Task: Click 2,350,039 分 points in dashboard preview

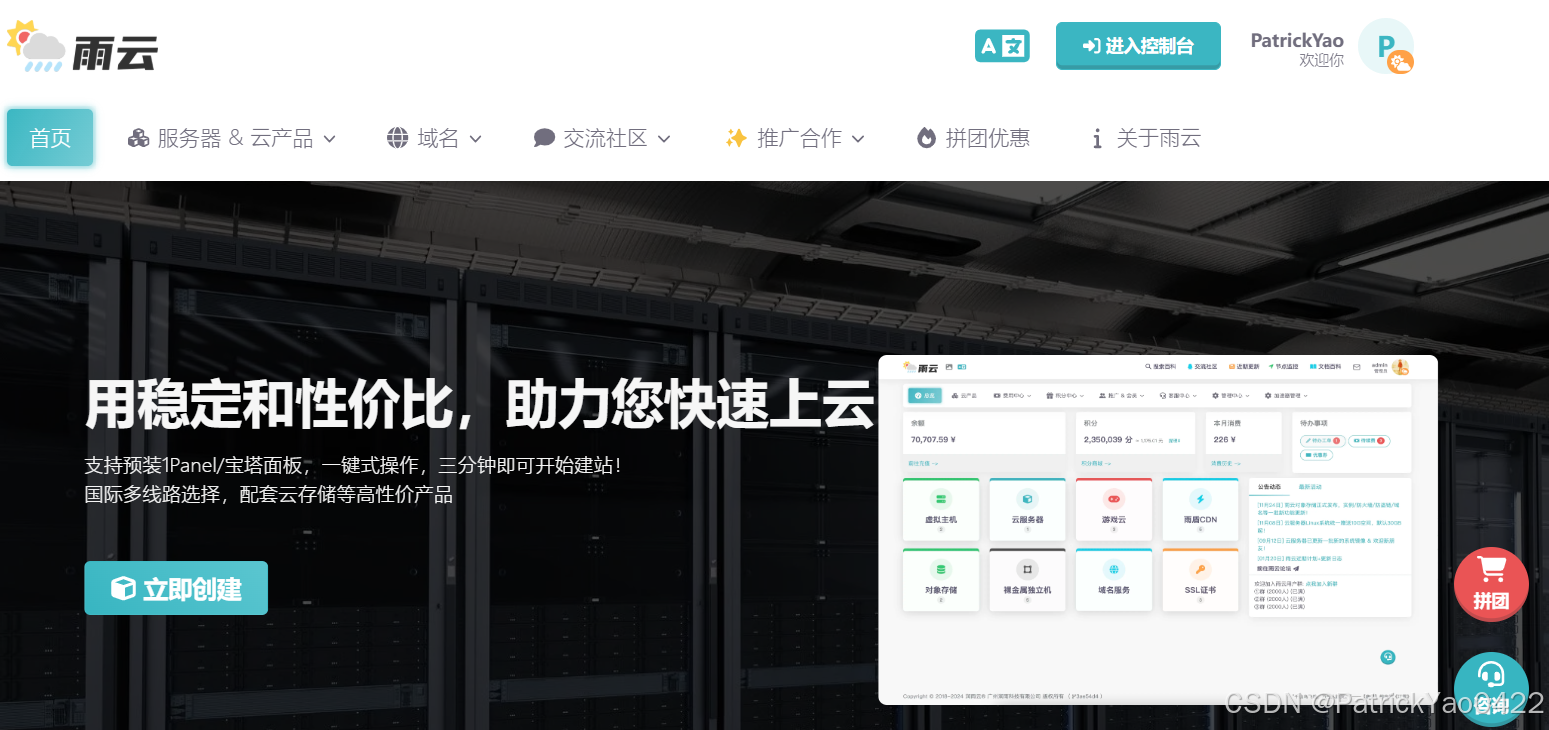Action: 1108,439
